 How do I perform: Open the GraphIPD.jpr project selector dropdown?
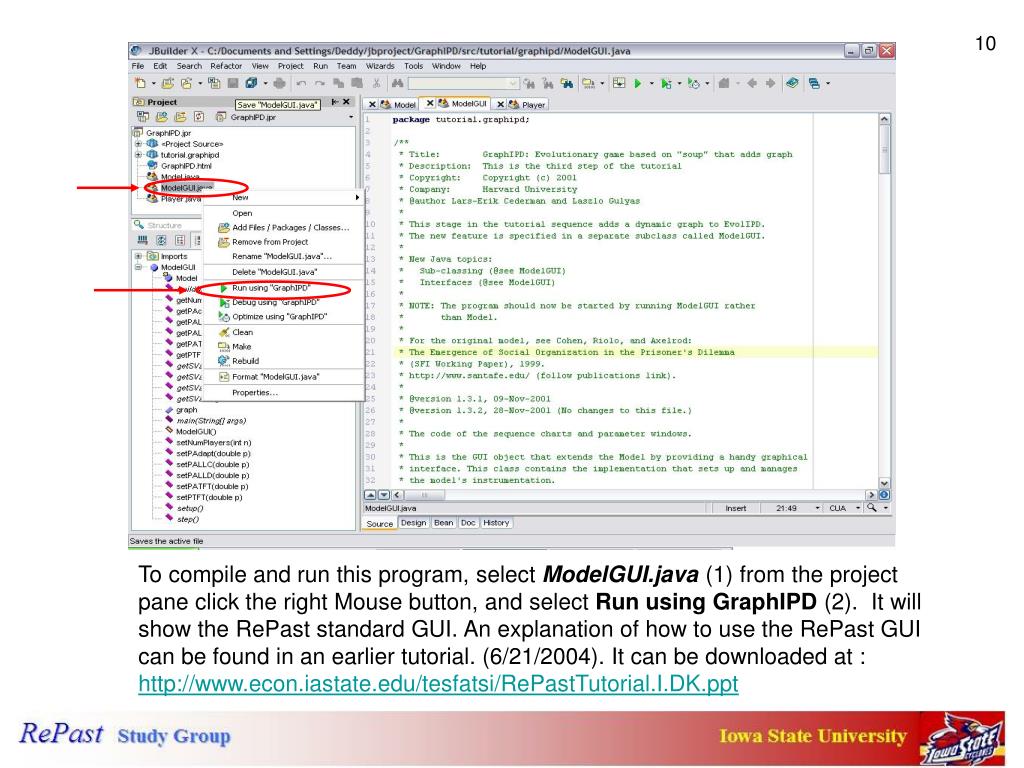coord(351,118)
